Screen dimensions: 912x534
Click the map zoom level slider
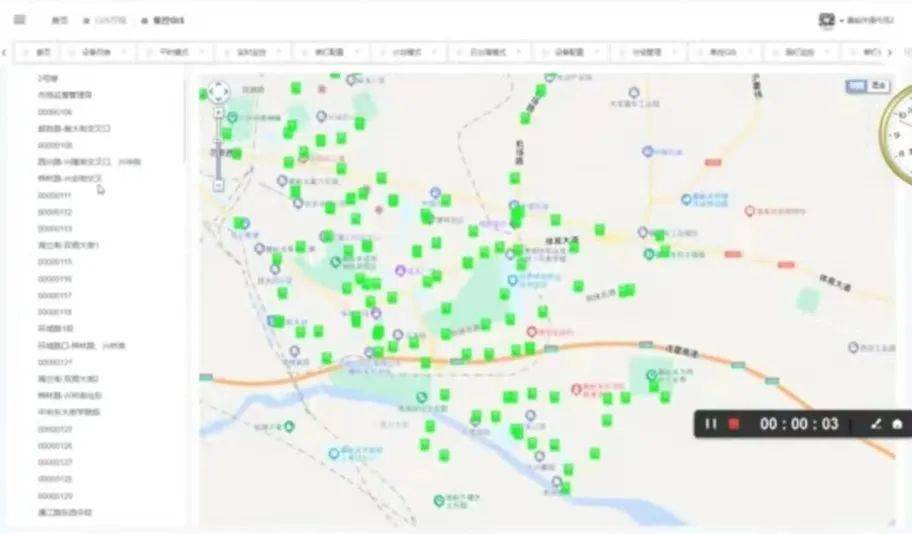point(219,149)
